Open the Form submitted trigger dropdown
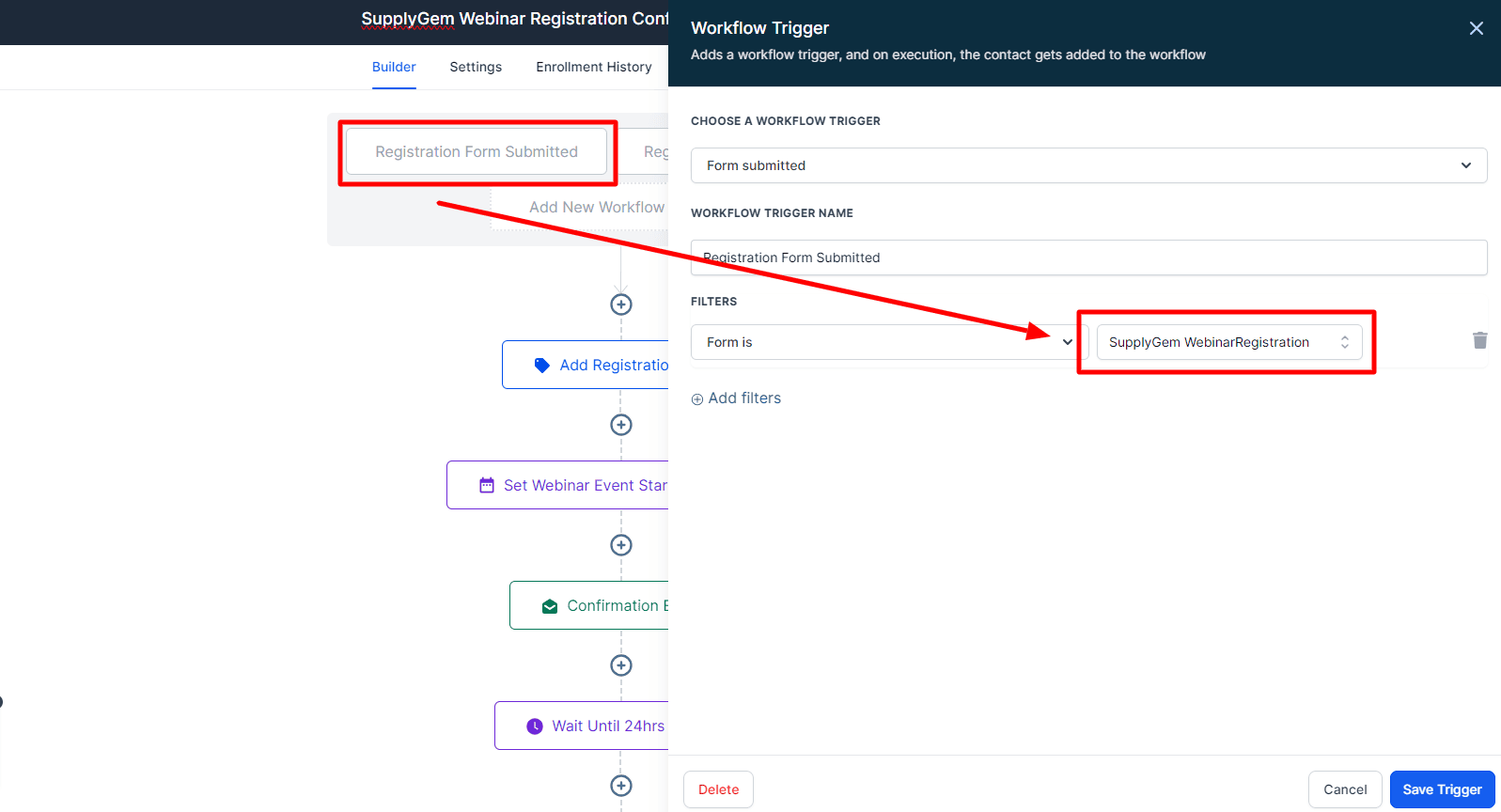The image size is (1501, 812). tap(1088, 165)
